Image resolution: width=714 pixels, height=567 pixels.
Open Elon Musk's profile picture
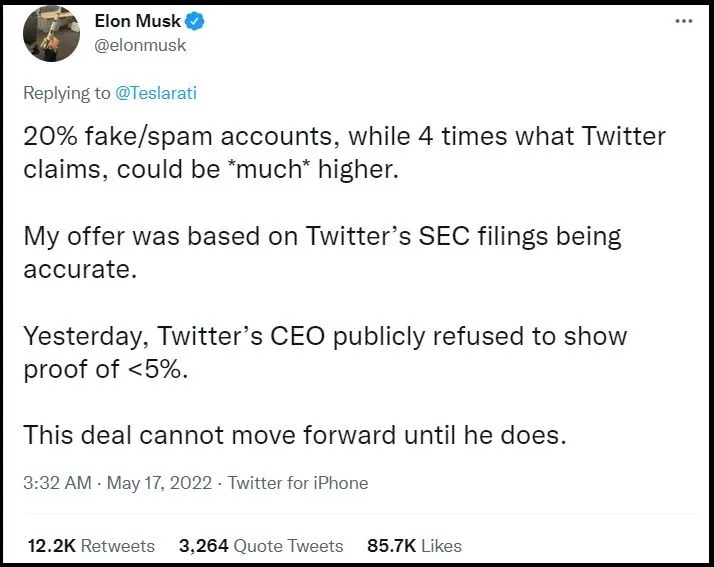[51, 33]
